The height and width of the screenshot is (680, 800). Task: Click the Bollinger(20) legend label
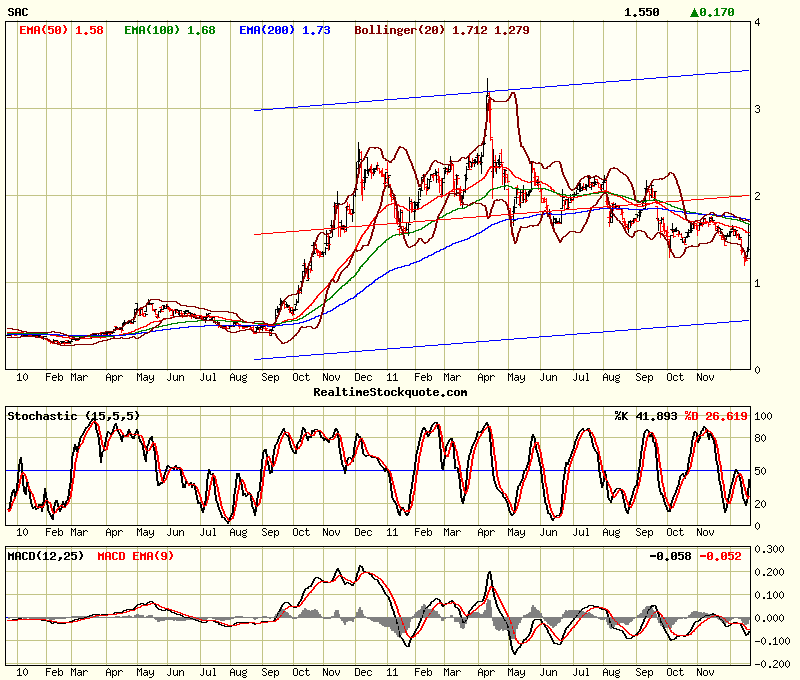(401, 30)
